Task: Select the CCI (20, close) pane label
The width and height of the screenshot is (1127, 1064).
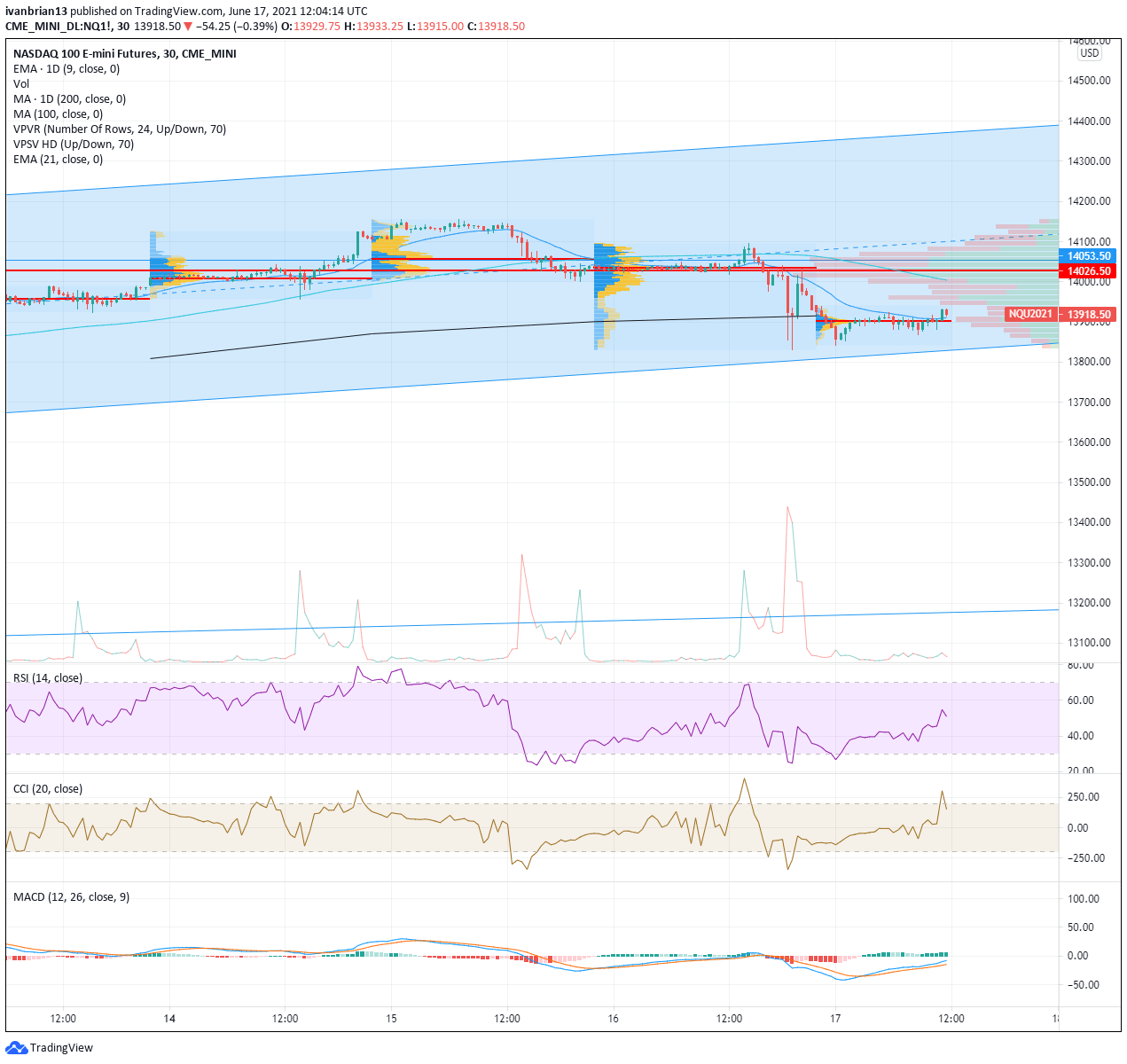Action: [x=48, y=789]
